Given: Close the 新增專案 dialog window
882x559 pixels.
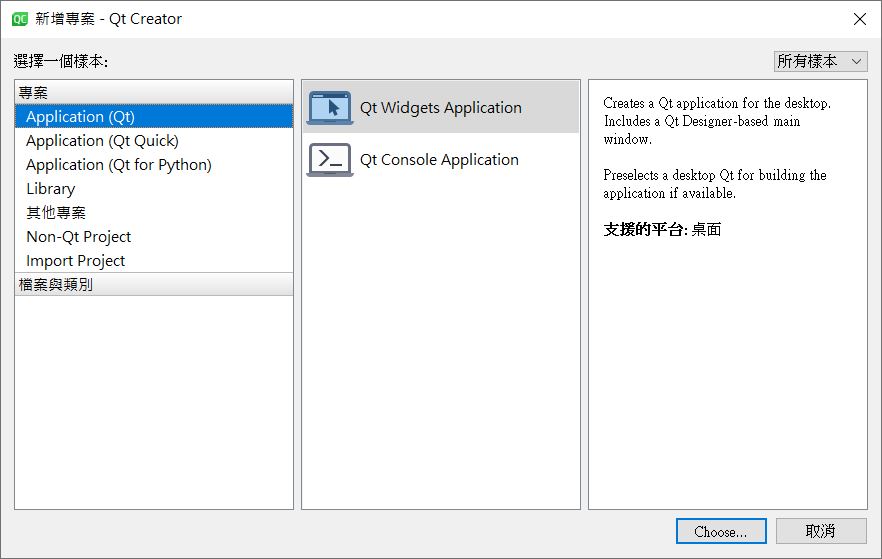Looking at the screenshot, I should pyautogui.click(x=859, y=19).
